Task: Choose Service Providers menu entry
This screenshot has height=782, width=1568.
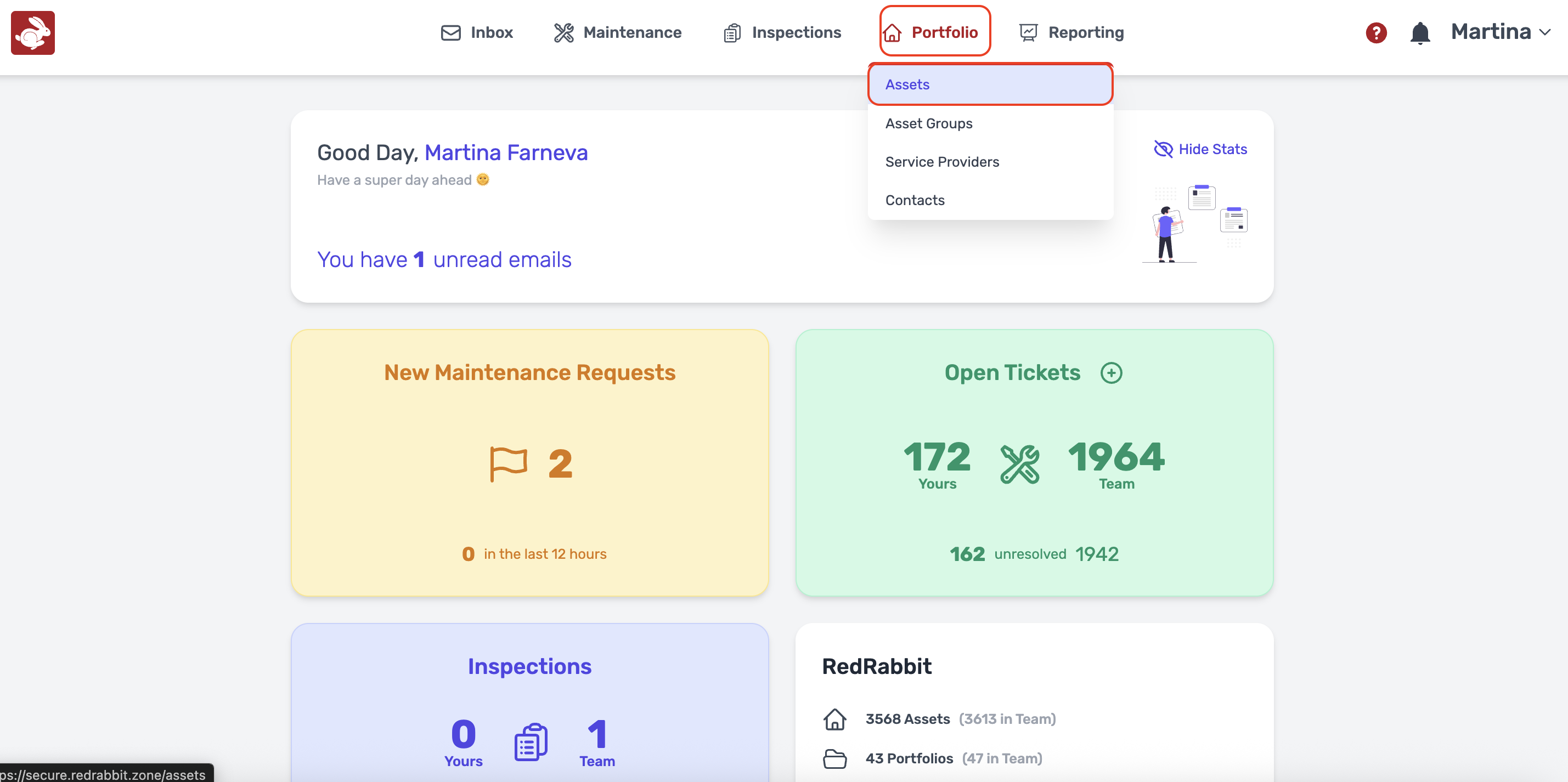Action: (x=941, y=162)
